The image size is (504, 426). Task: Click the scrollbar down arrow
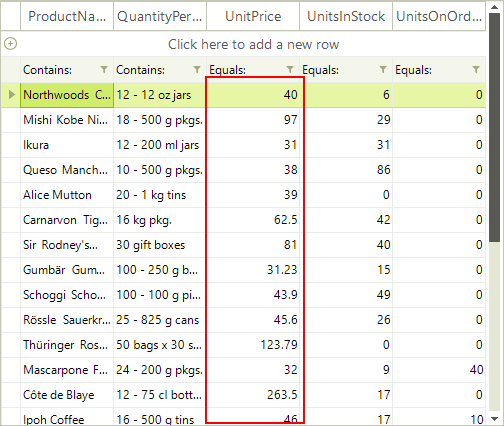click(494, 419)
